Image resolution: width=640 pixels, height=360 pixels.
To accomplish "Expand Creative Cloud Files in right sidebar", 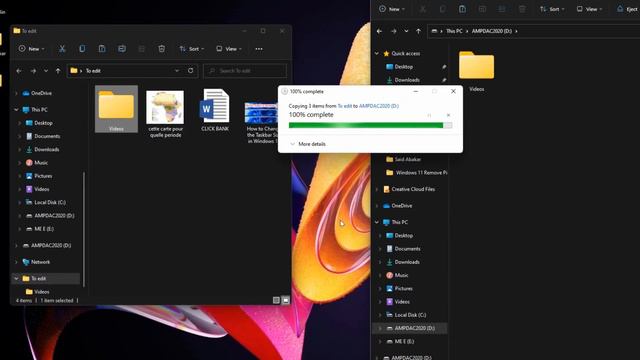I will click(377, 189).
